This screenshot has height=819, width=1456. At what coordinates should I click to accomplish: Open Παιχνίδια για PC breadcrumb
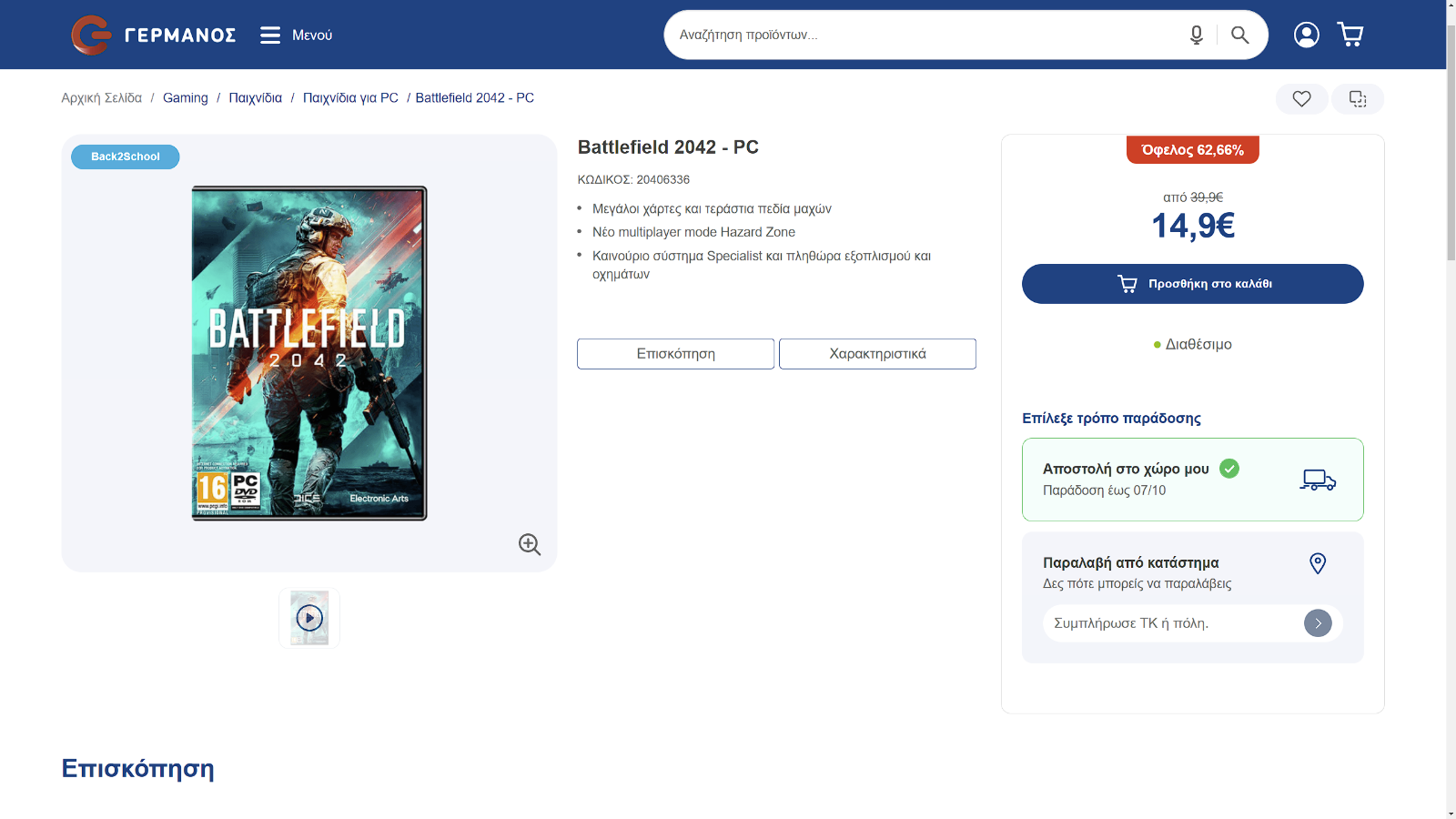(350, 97)
